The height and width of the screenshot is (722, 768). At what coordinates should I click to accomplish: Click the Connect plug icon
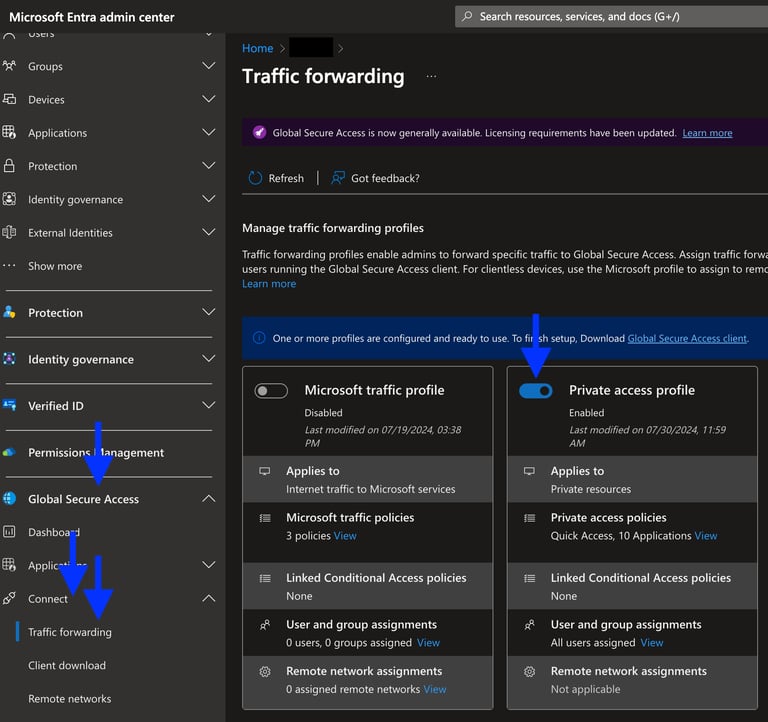(x=9, y=598)
